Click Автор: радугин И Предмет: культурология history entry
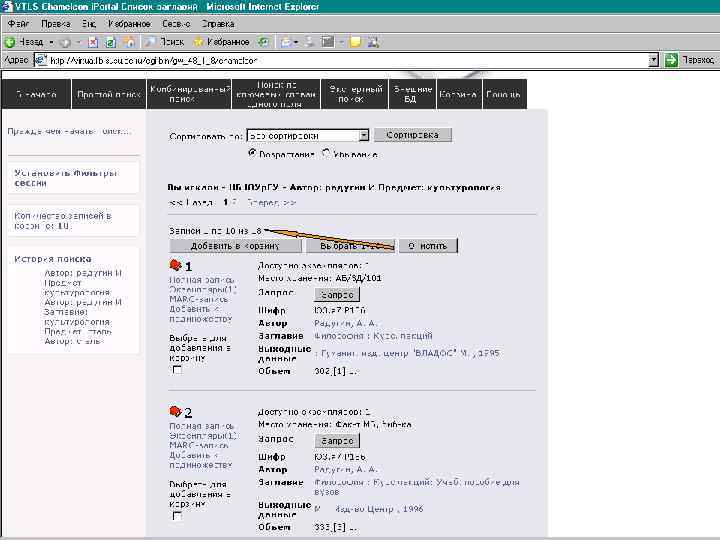The image size is (720, 540). point(83,282)
